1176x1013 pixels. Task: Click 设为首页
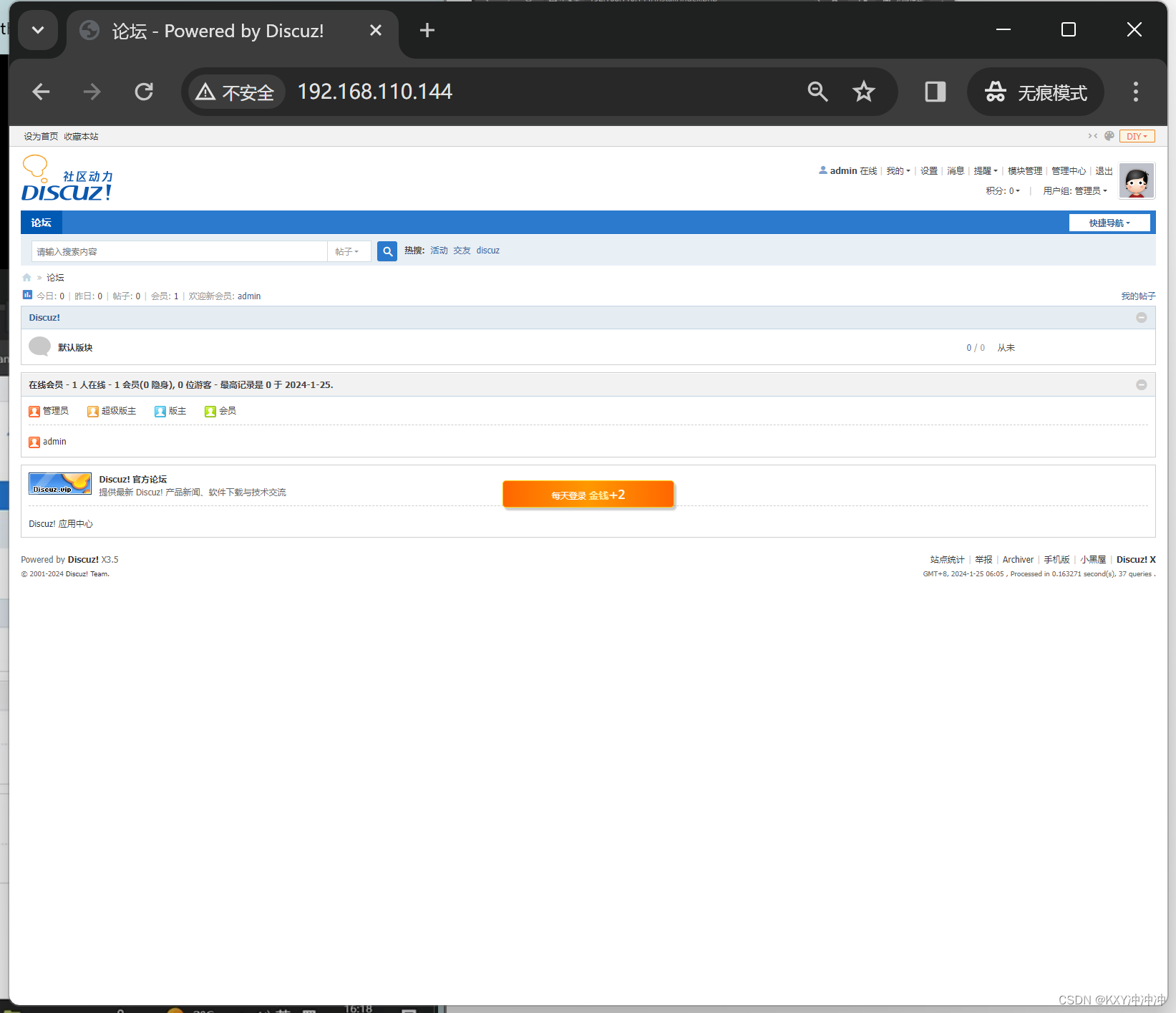tap(41, 137)
